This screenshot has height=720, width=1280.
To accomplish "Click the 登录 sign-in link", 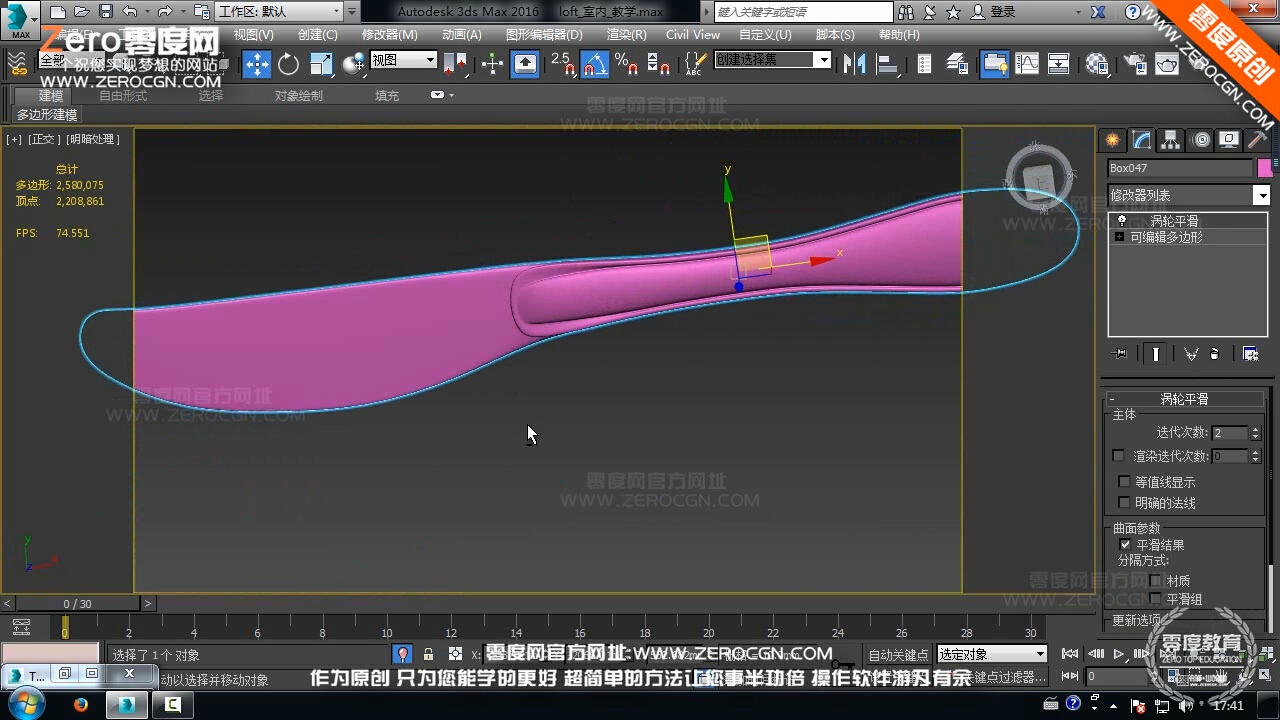I will click(1003, 12).
